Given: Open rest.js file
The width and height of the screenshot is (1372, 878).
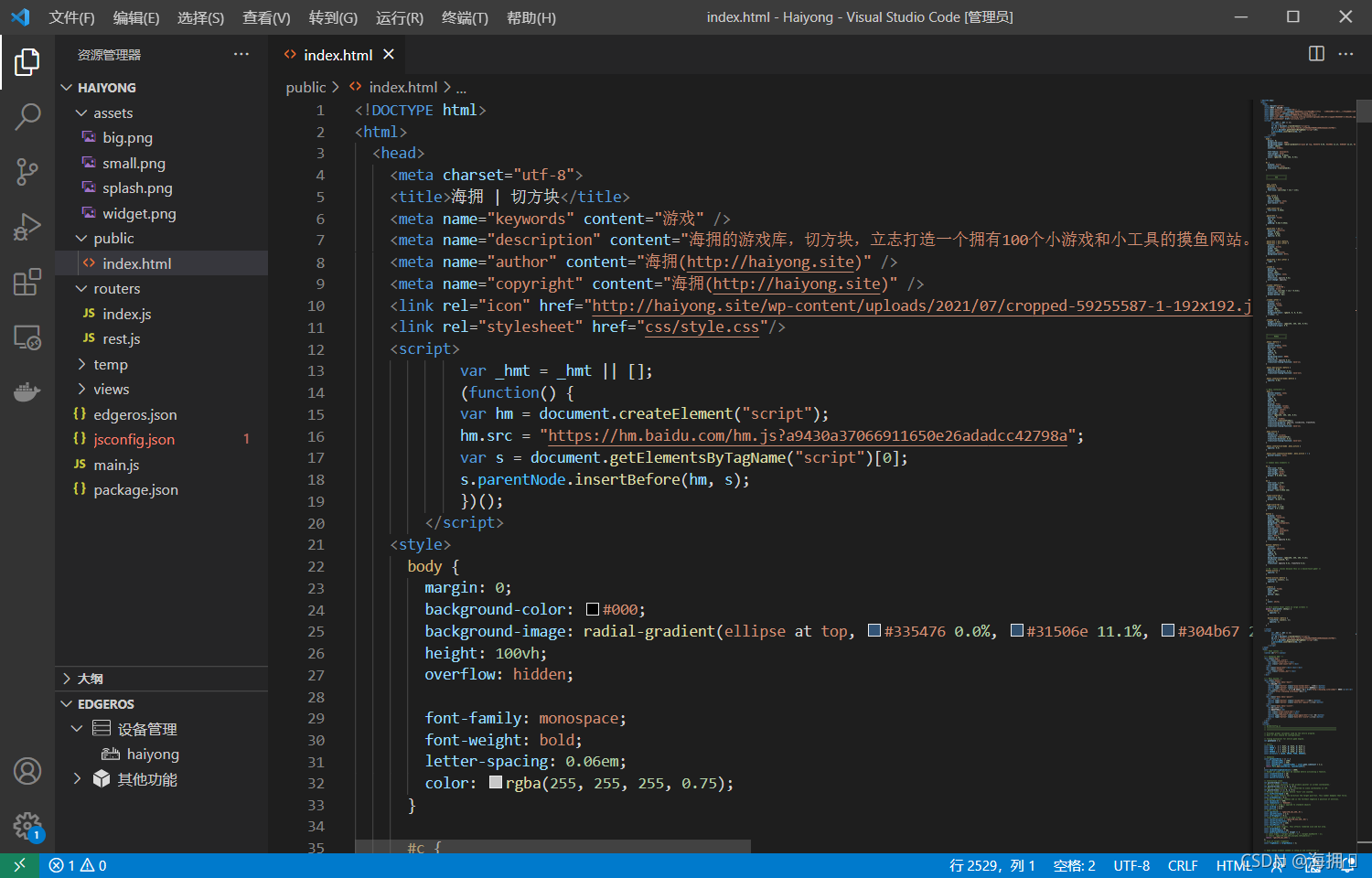Looking at the screenshot, I should [122, 338].
